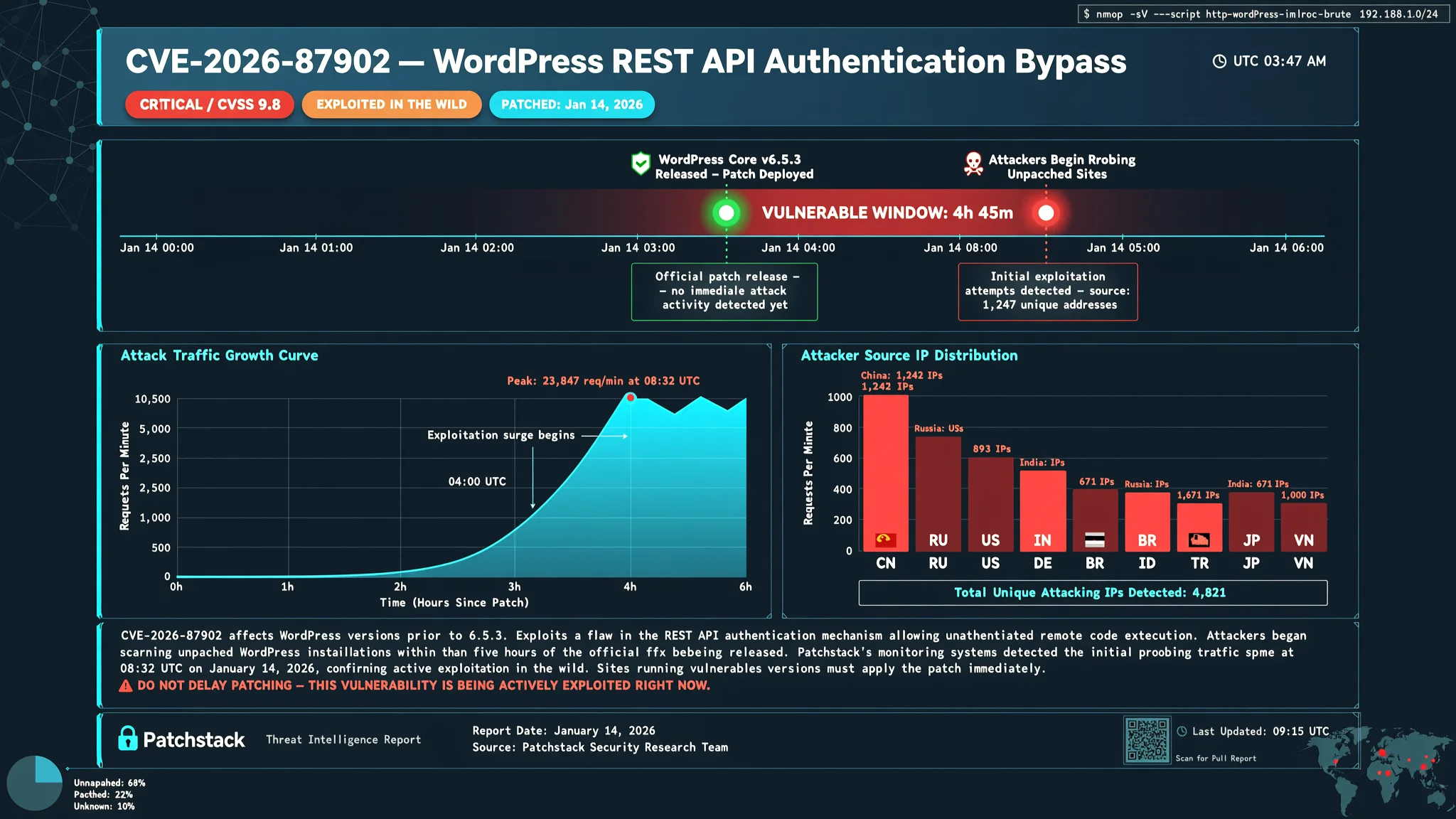Click the red peak point on traffic curve

point(631,397)
